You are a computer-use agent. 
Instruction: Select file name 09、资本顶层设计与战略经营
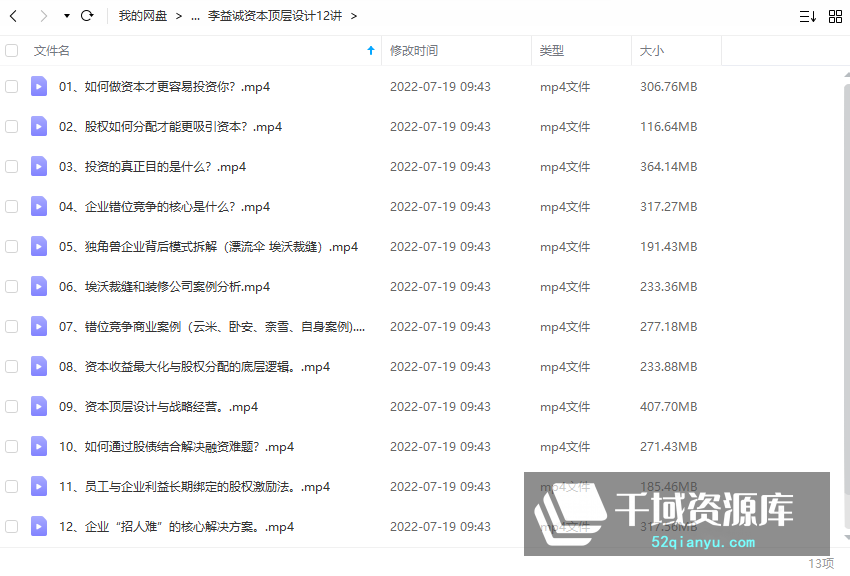pyautogui.click(x=158, y=407)
